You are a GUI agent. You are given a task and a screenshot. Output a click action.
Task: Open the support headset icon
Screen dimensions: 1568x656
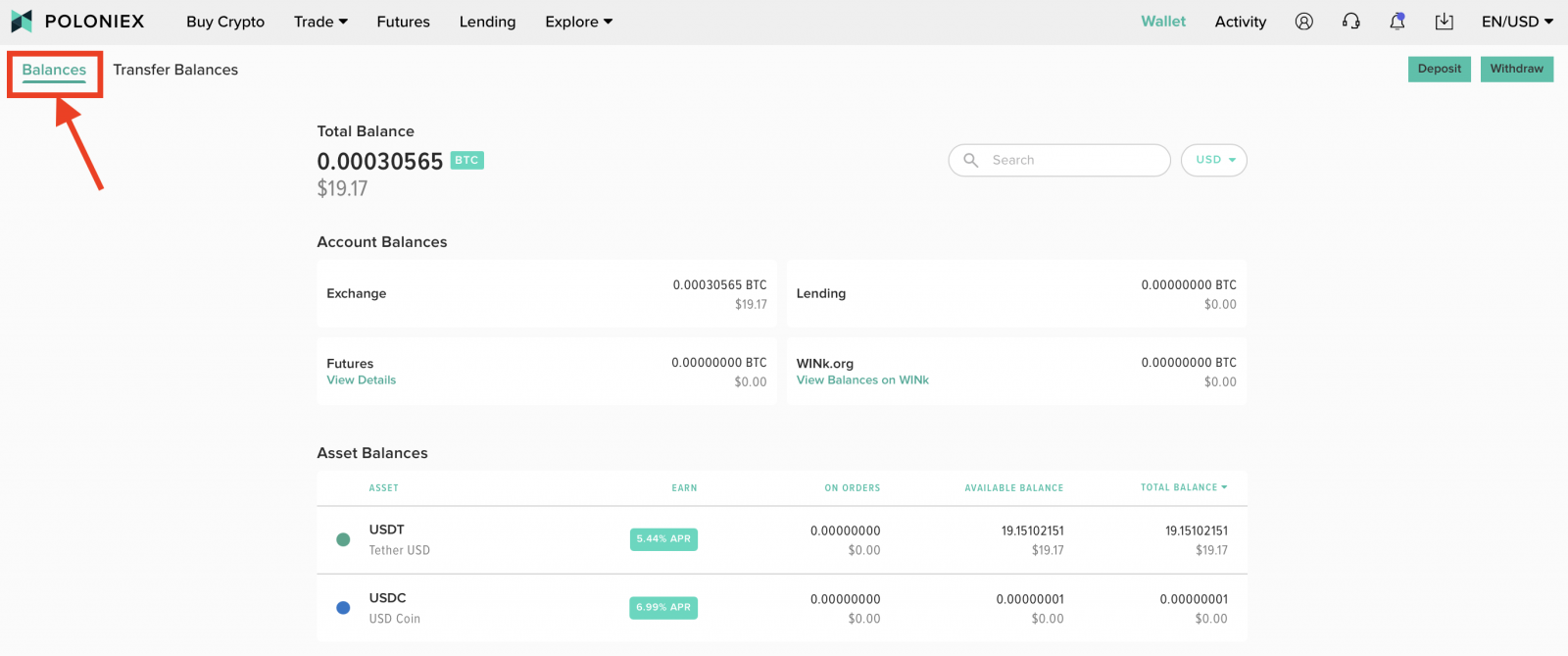coord(1350,21)
